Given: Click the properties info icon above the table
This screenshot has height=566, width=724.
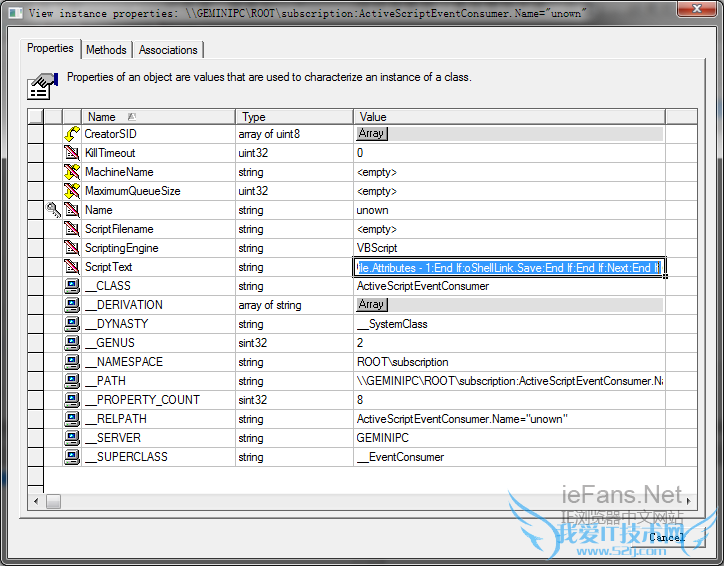Looking at the screenshot, I should (x=41, y=85).
